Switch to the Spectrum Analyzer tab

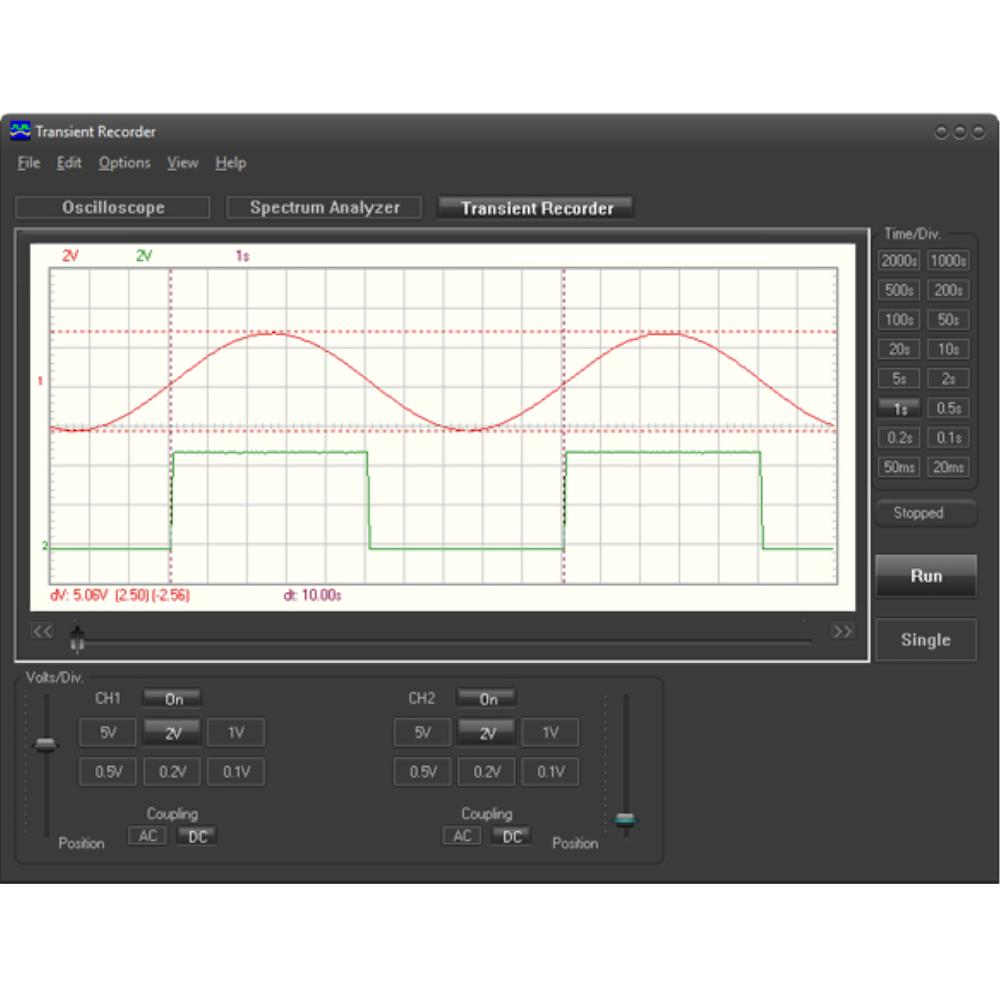tap(325, 208)
